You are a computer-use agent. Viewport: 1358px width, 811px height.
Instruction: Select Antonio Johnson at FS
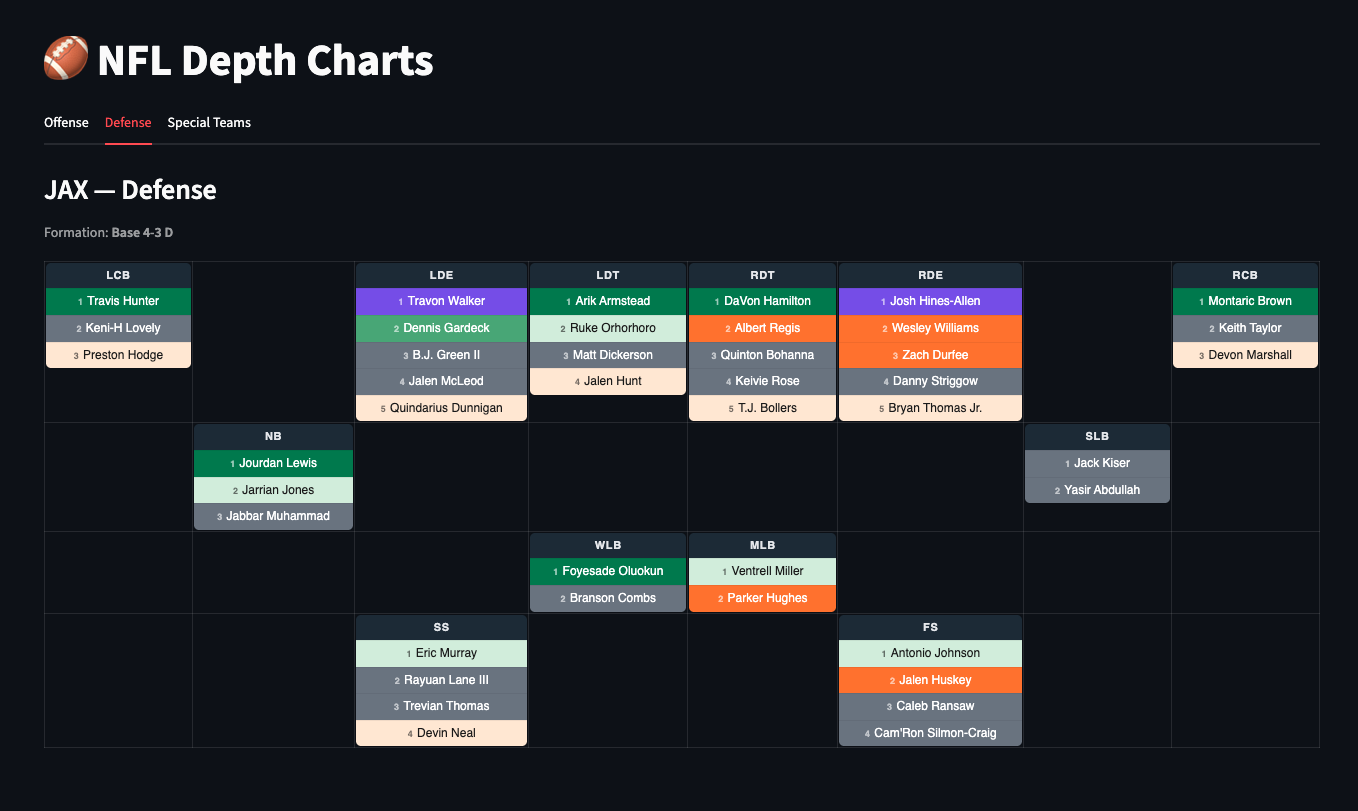(x=930, y=653)
